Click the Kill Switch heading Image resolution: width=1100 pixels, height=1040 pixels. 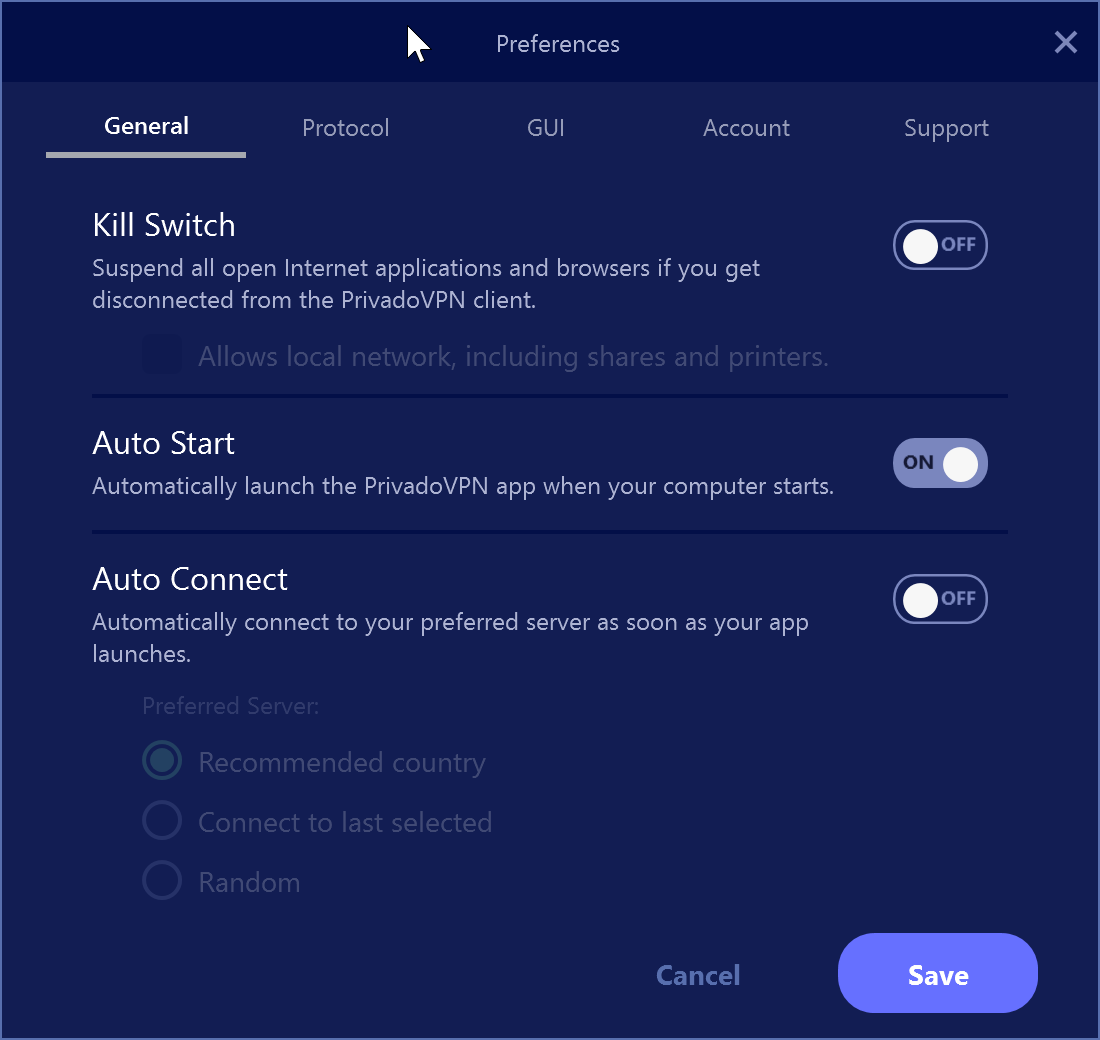tap(163, 225)
